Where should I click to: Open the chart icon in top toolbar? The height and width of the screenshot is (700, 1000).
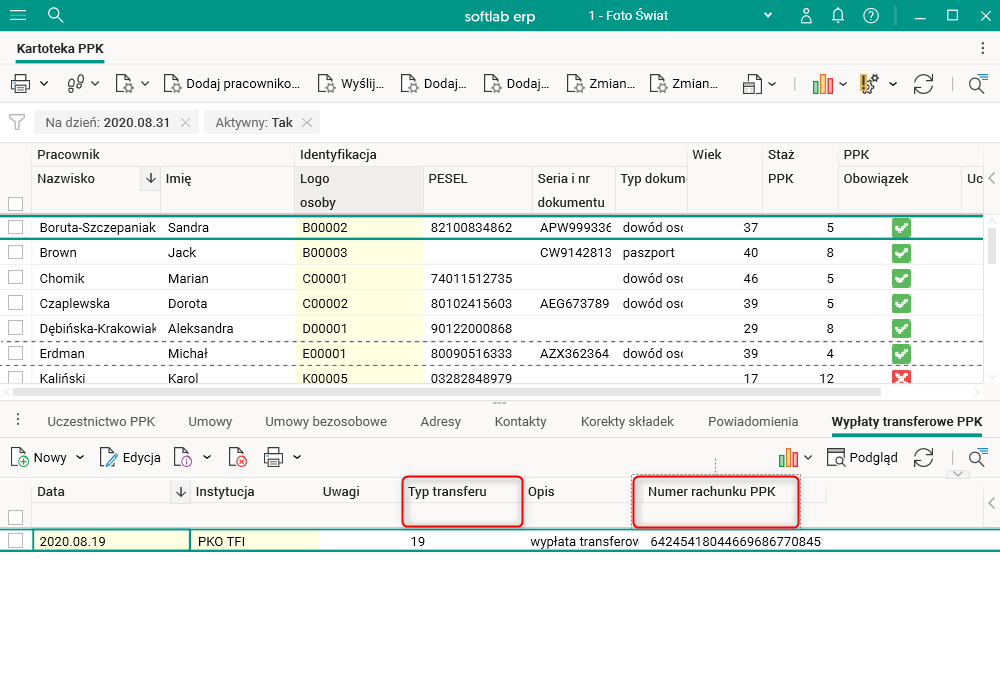tap(823, 84)
